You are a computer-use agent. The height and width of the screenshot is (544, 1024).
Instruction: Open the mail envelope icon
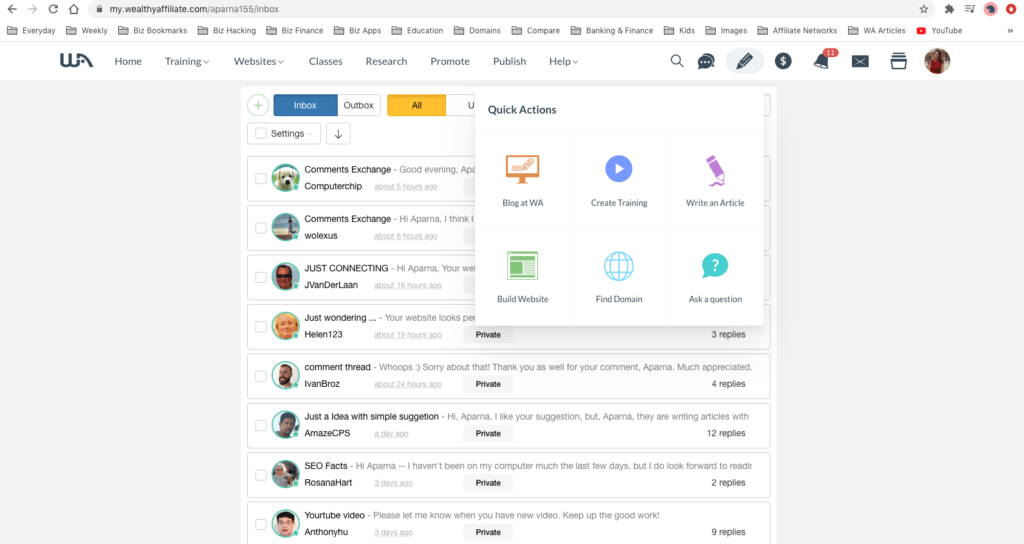pyautogui.click(x=860, y=61)
